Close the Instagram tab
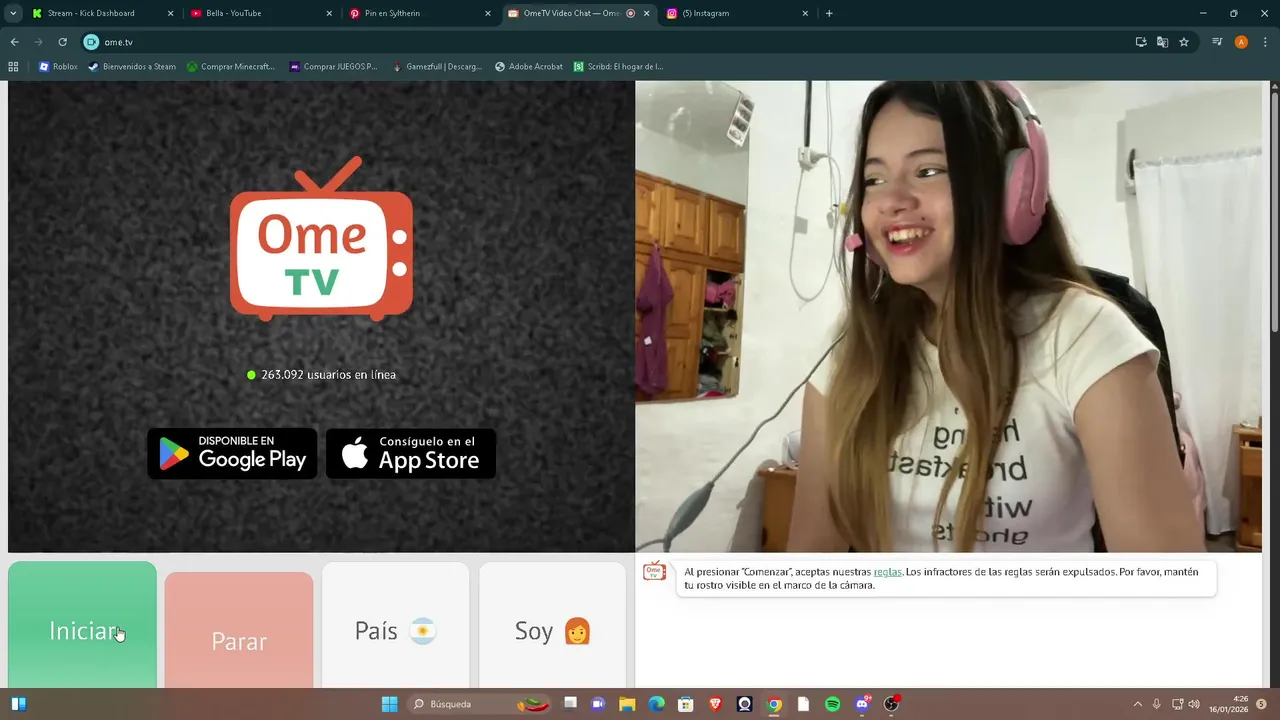The width and height of the screenshot is (1280, 720). [805, 13]
